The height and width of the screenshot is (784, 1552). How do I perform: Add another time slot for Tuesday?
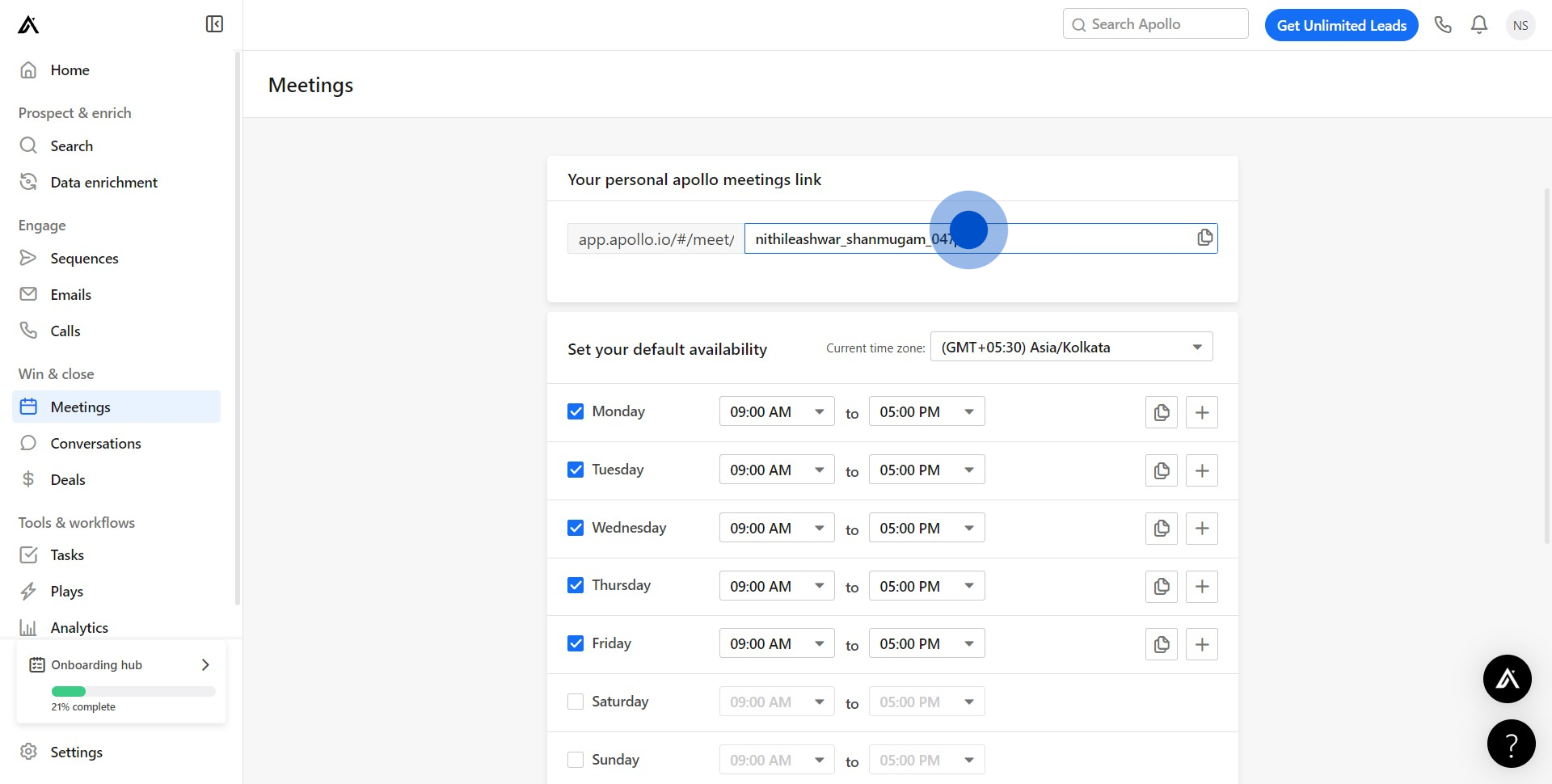[1202, 470]
